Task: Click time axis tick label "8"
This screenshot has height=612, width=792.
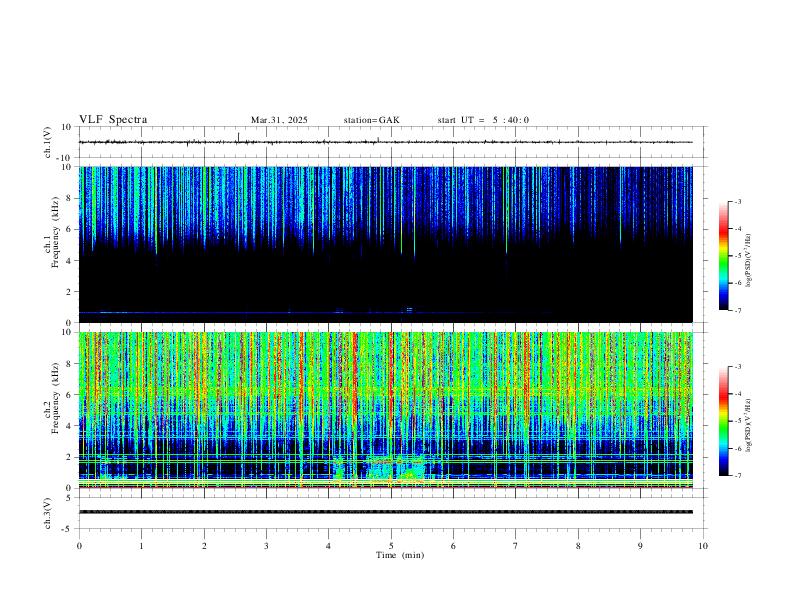Action: [x=578, y=546]
